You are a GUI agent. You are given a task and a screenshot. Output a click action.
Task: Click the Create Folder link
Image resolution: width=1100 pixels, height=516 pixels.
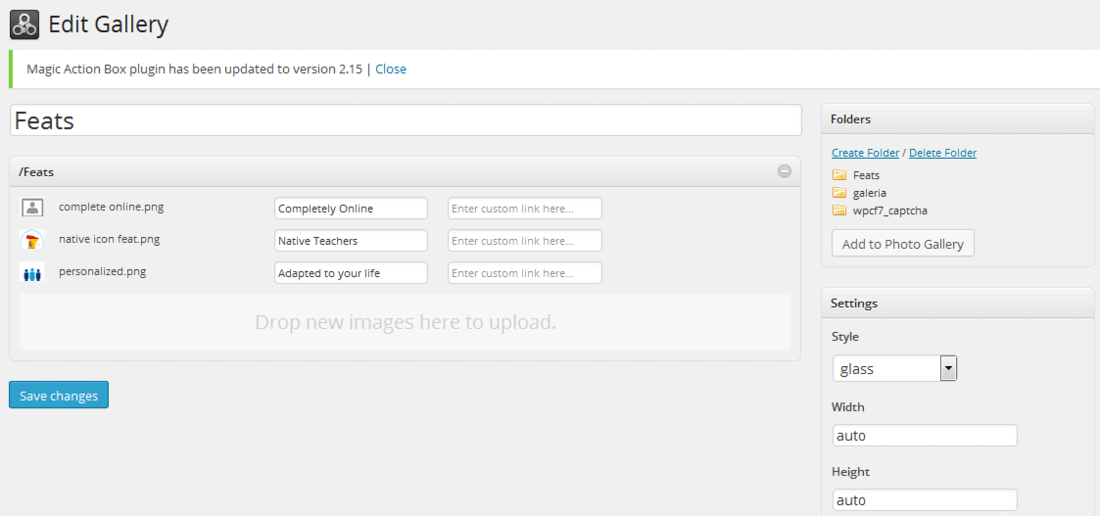(x=865, y=153)
